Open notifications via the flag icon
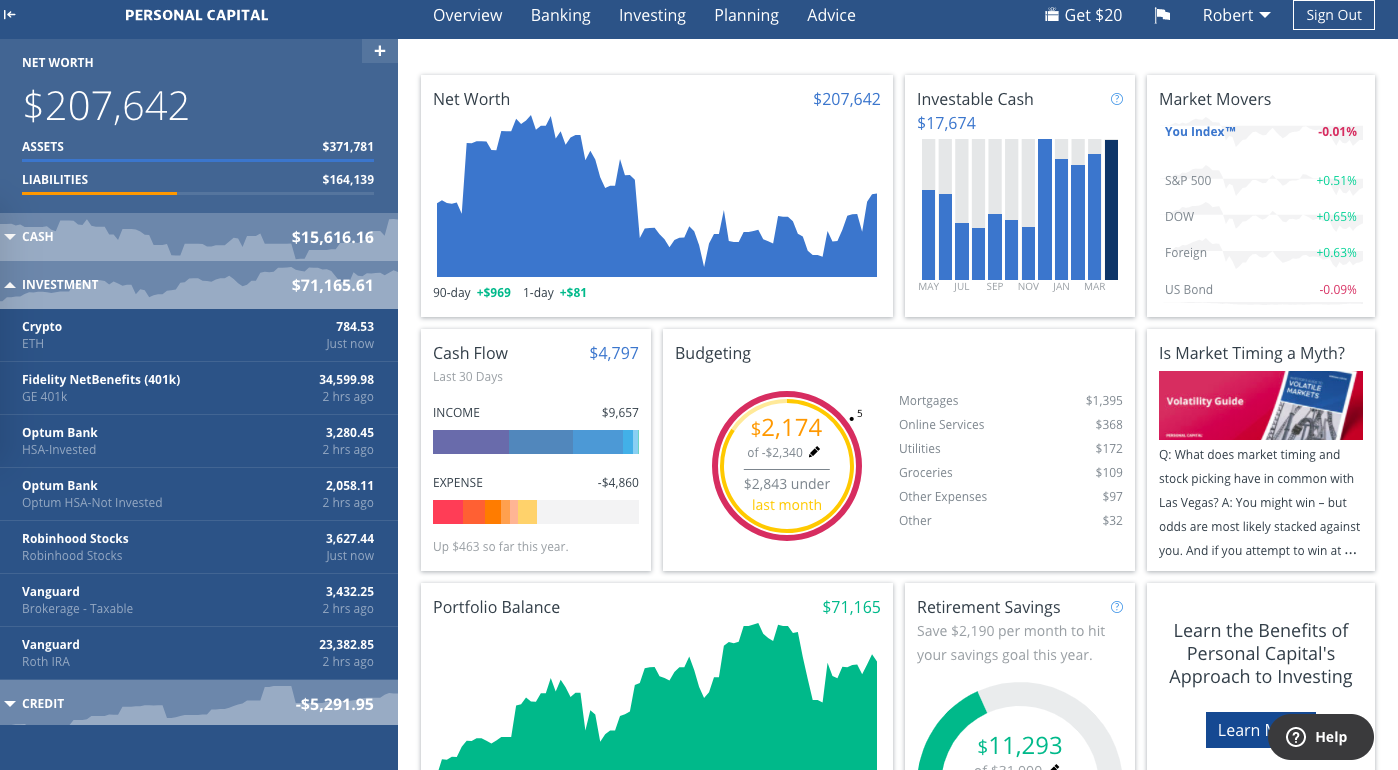1398x770 pixels. [1162, 15]
